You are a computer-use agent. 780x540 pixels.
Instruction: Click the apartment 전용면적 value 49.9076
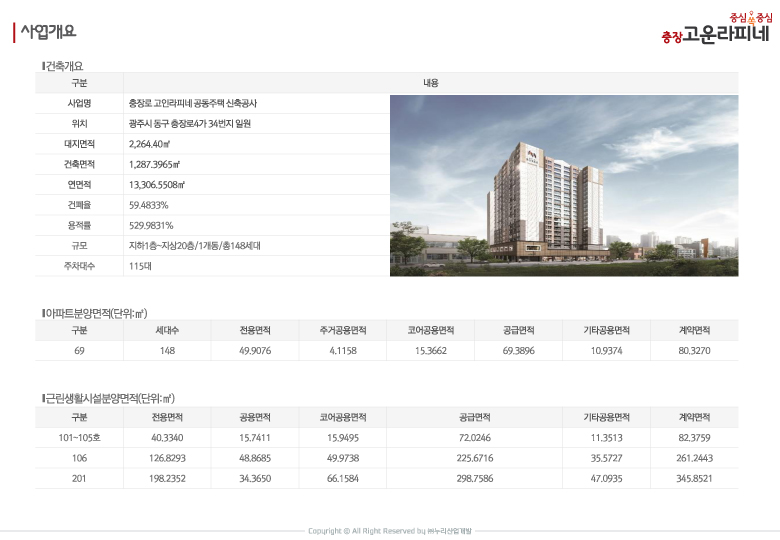point(255,351)
